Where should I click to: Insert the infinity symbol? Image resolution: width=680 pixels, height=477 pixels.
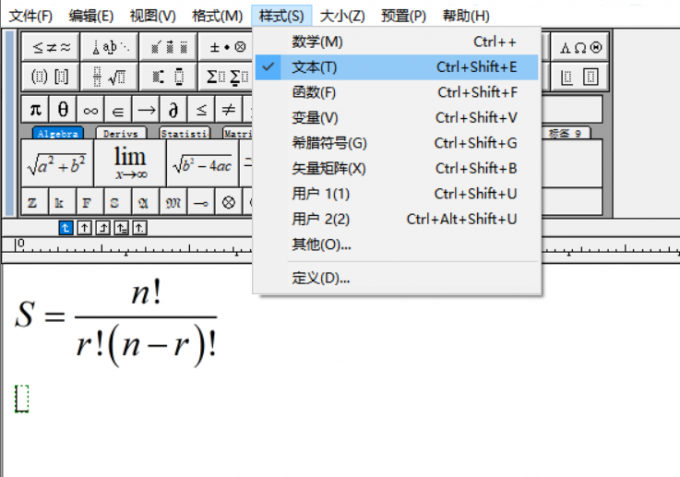91,109
